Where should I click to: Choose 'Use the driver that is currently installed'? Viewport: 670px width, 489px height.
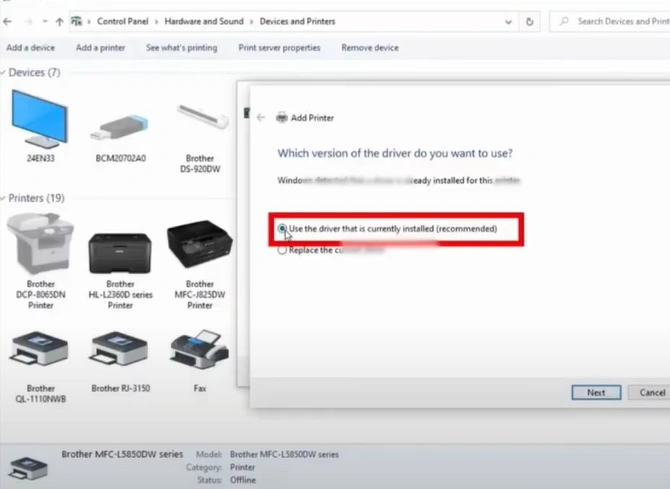[282, 229]
